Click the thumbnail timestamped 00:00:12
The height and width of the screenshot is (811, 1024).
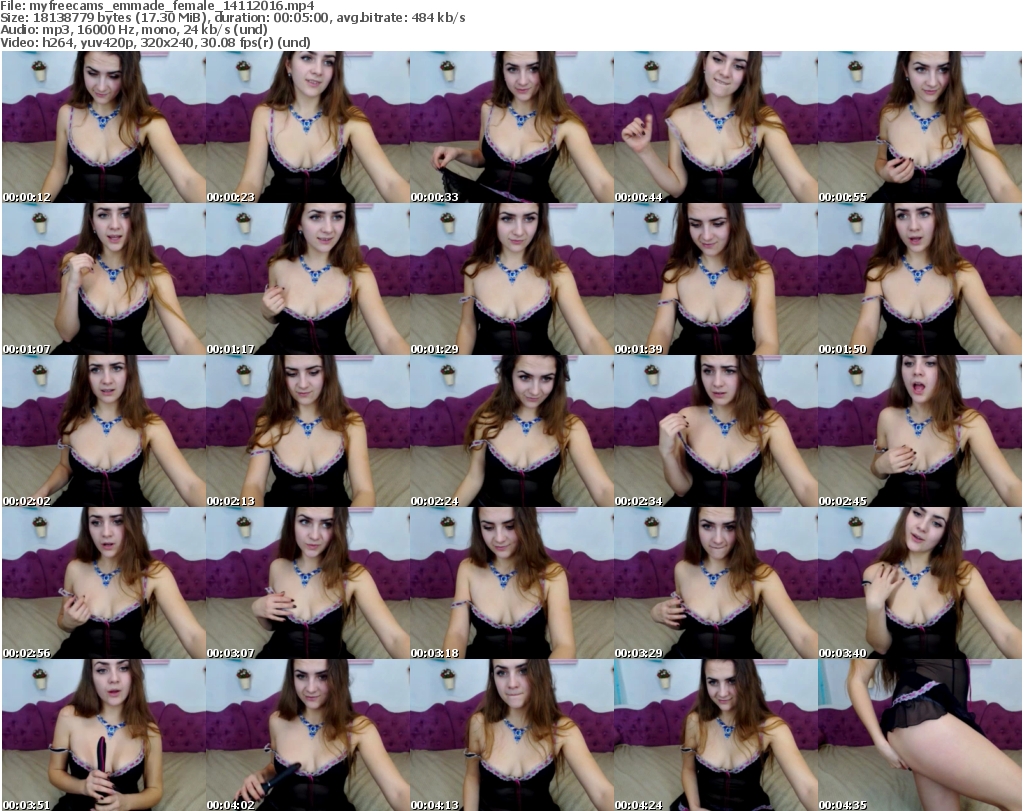tap(103, 128)
